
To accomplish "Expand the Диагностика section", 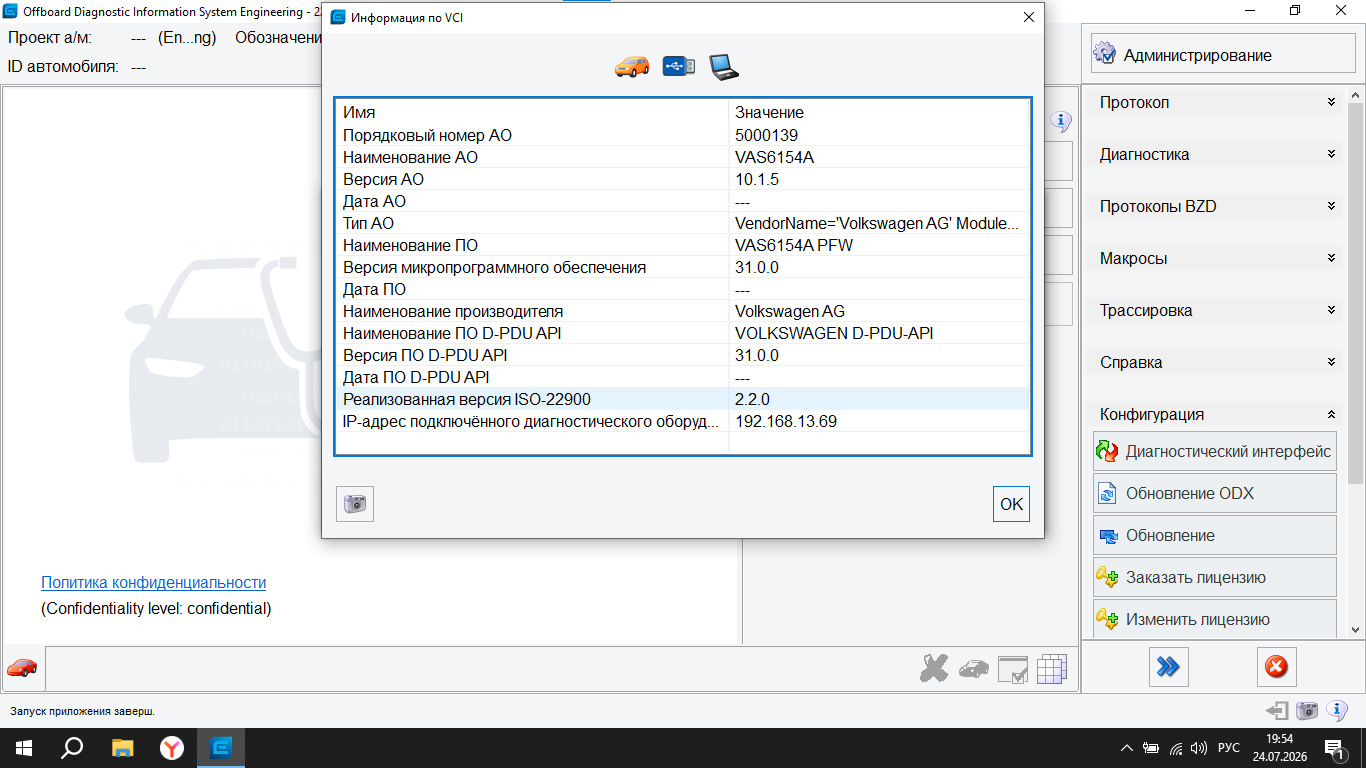I will [1218, 154].
